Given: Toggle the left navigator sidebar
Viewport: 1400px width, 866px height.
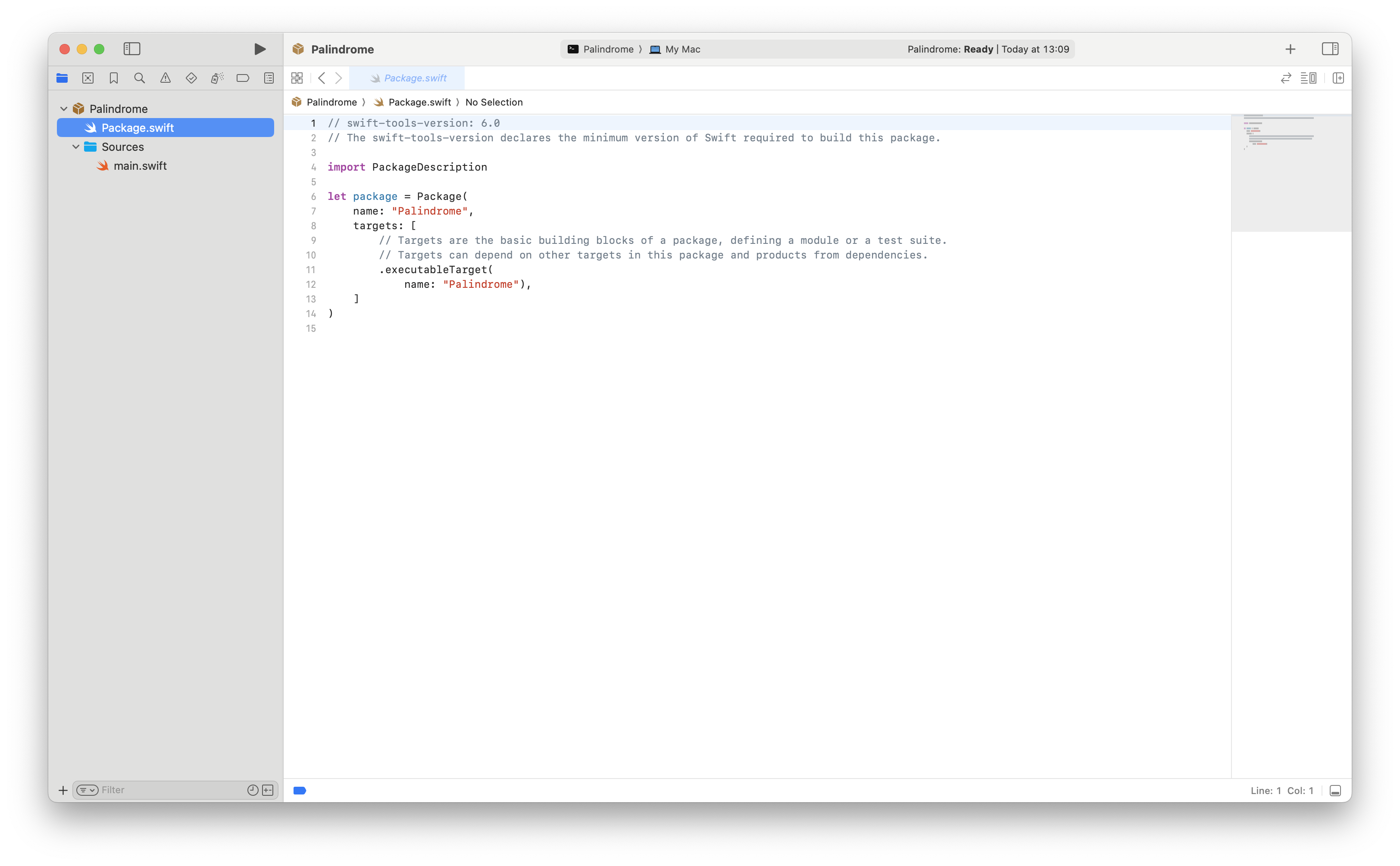Looking at the screenshot, I should 132,49.
